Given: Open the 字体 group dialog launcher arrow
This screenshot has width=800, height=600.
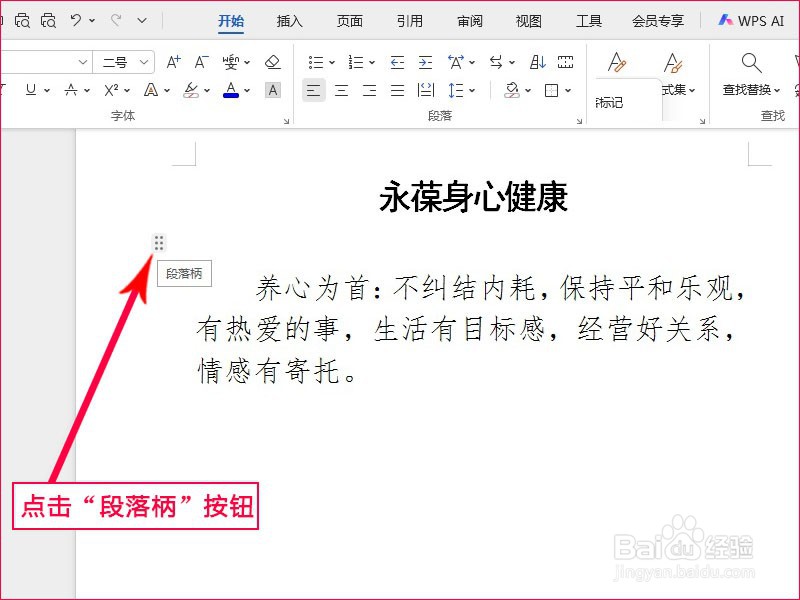Looking at the screenshot, I should (x=286, y=120).
